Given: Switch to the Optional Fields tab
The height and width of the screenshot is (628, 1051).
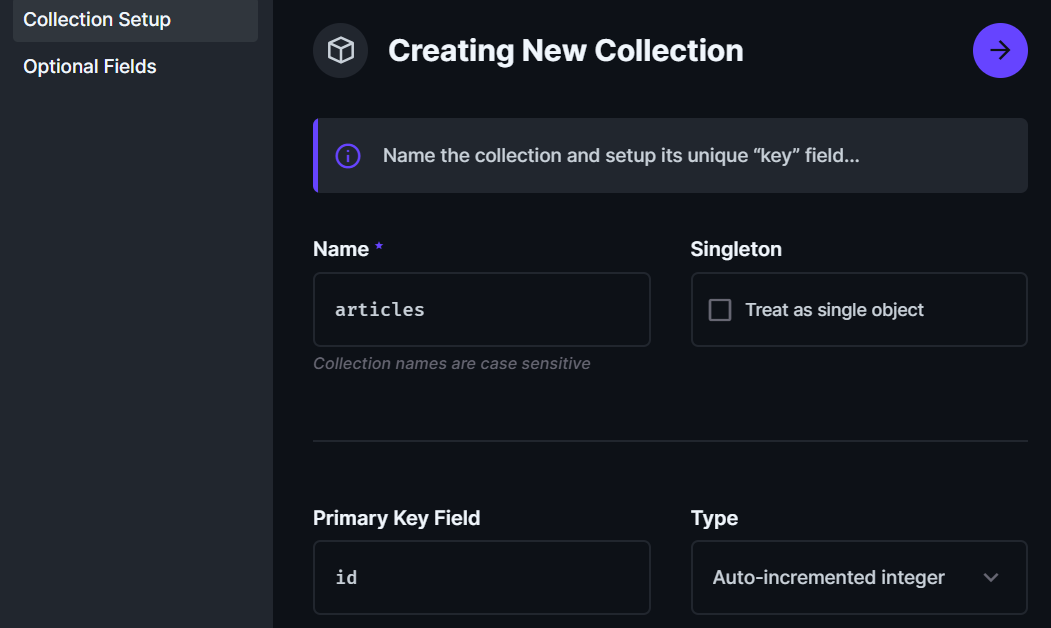Looking at the screenshot, I should tap(90, 67).
